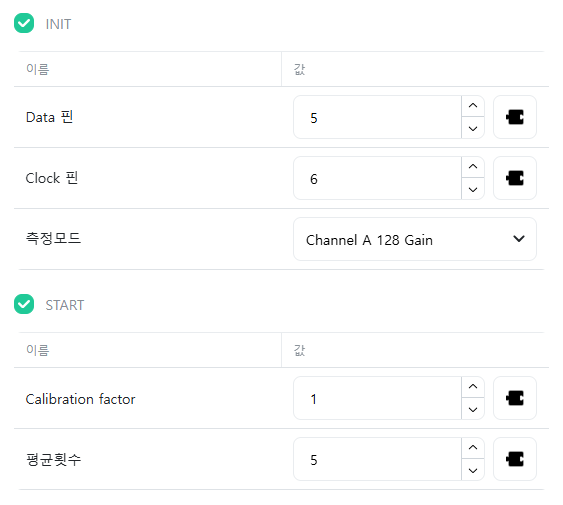
Task: Select the Calibration factor value field
Action: click(x=377, y=398)
